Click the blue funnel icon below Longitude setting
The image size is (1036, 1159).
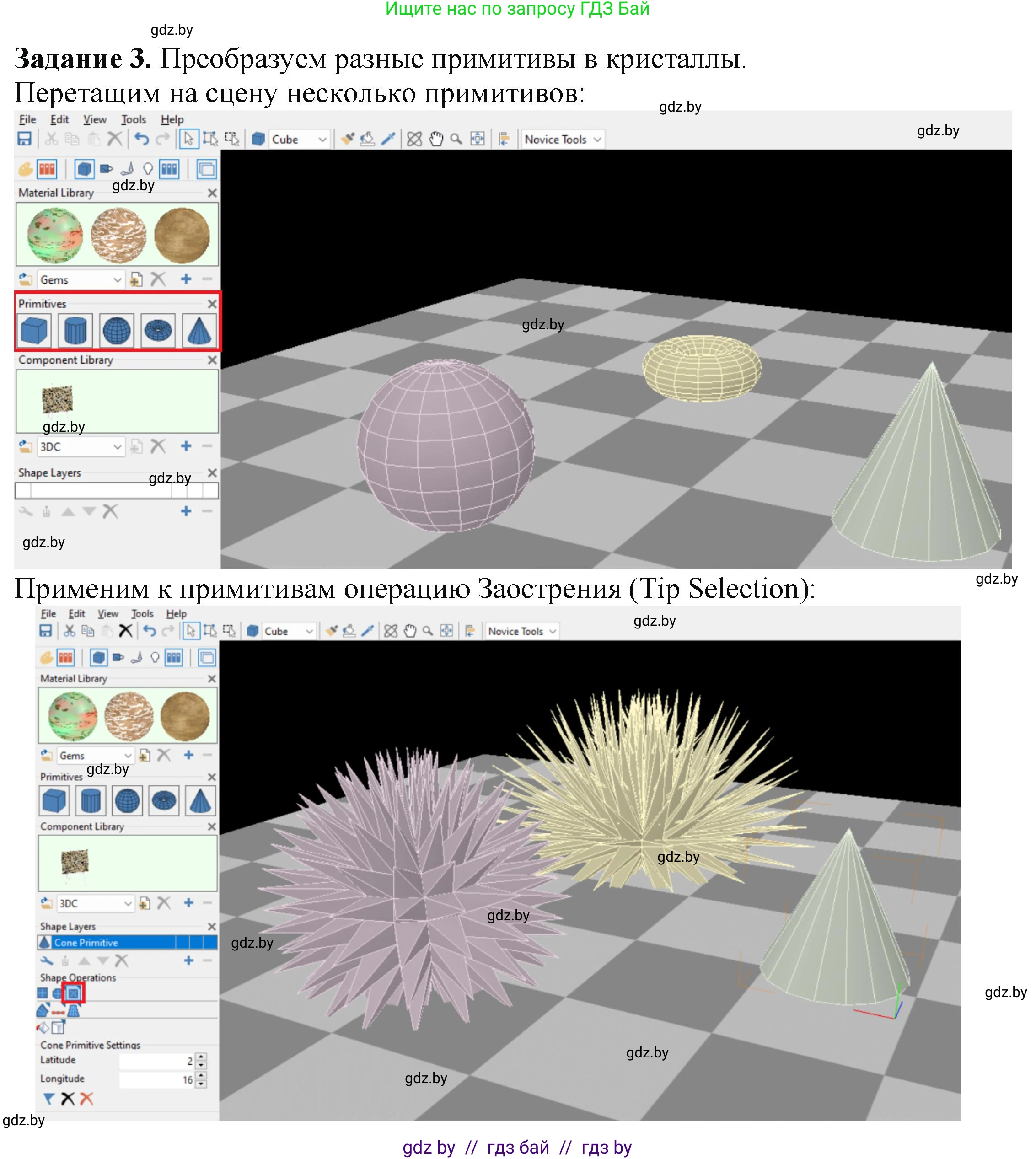coord(49,1099)
